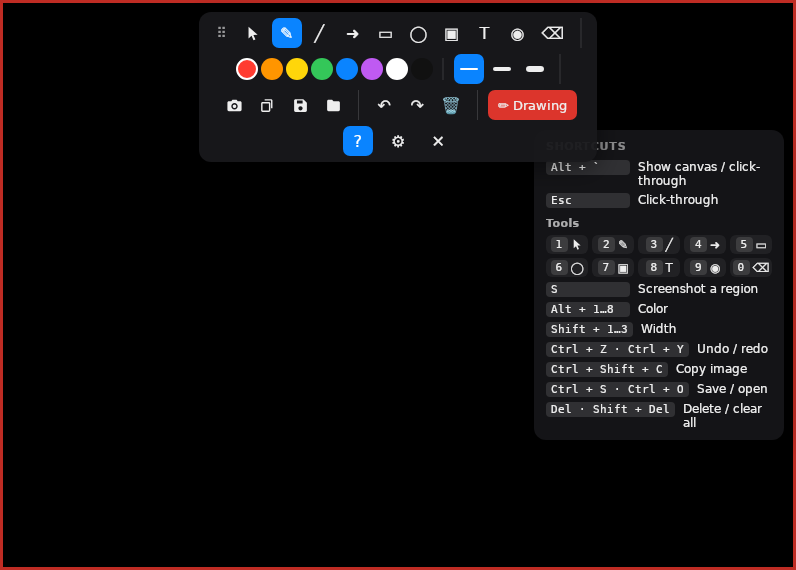
Task: Select the filled rectangle tool
Action: tap(451, 33)
